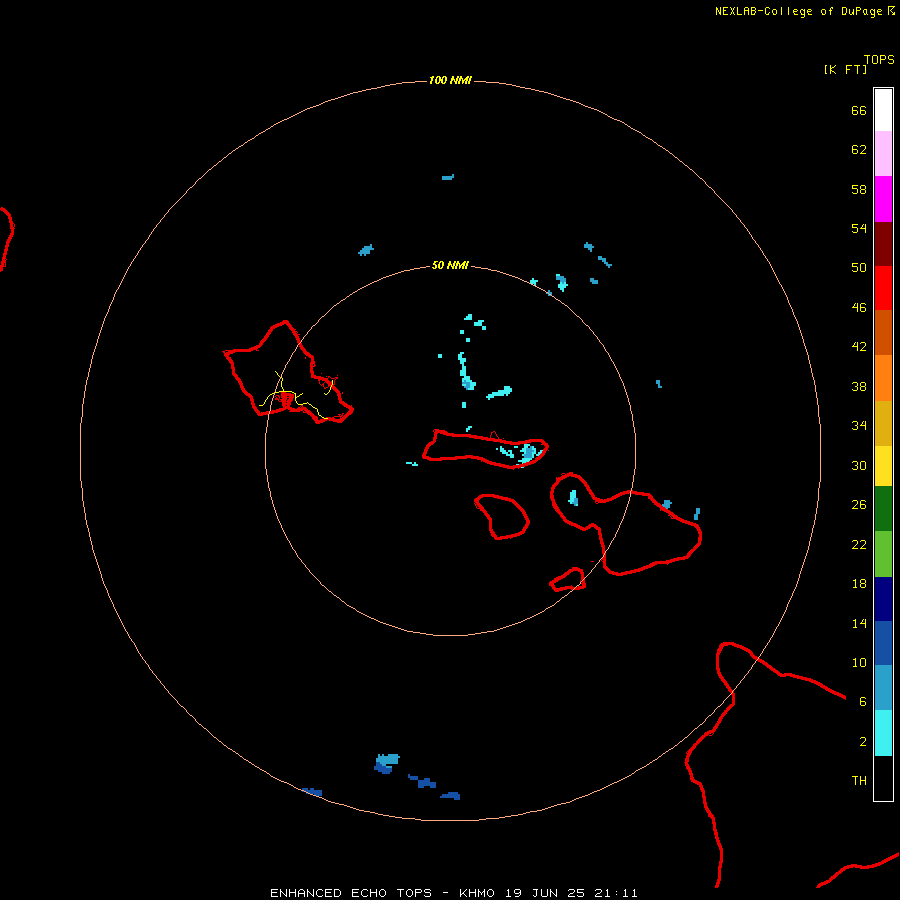Click the NEXLAB-College of DuPage text
Viewport: 900px width, 900px height.
799,11
